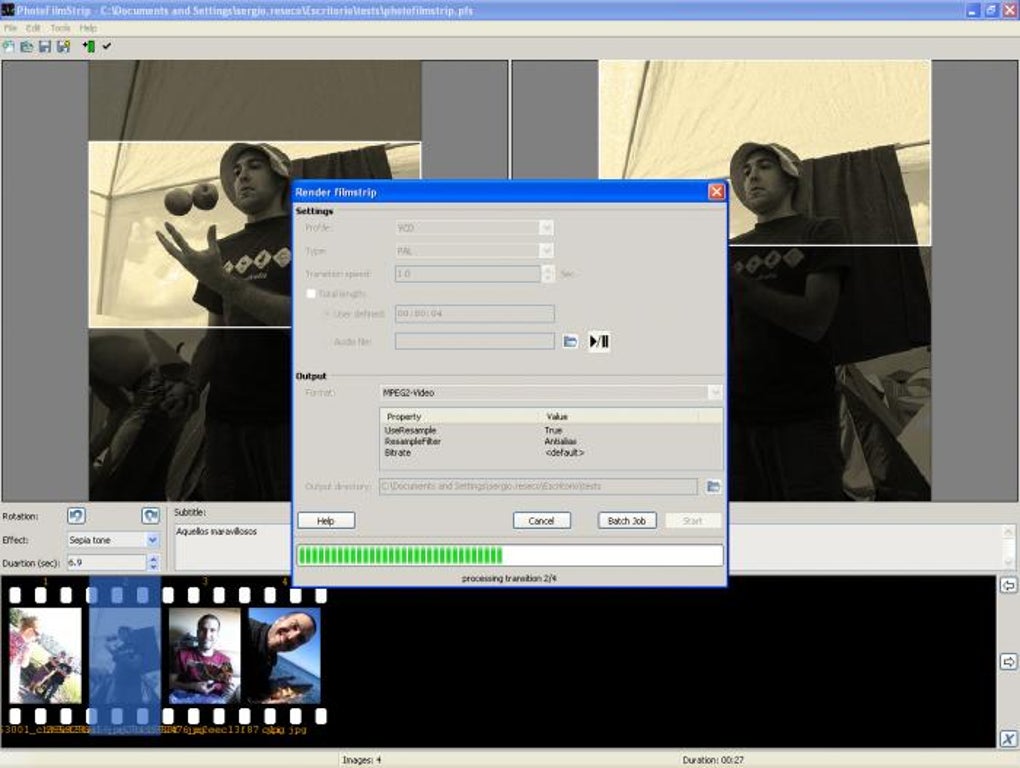The width and height of the screenshot is (1020, 768).
Task: Click the UseResample property row
Action: pyautogui.click(x=551, y=430)
